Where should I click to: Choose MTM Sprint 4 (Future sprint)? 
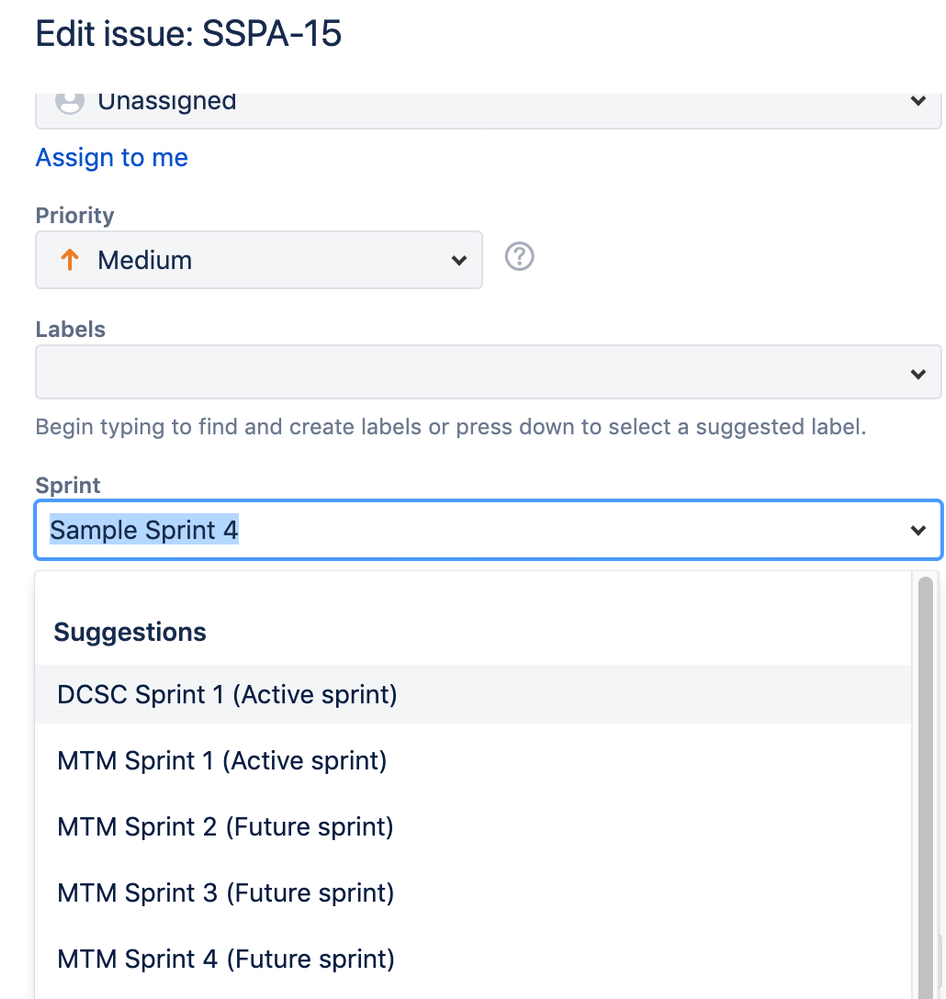point(225,959)
